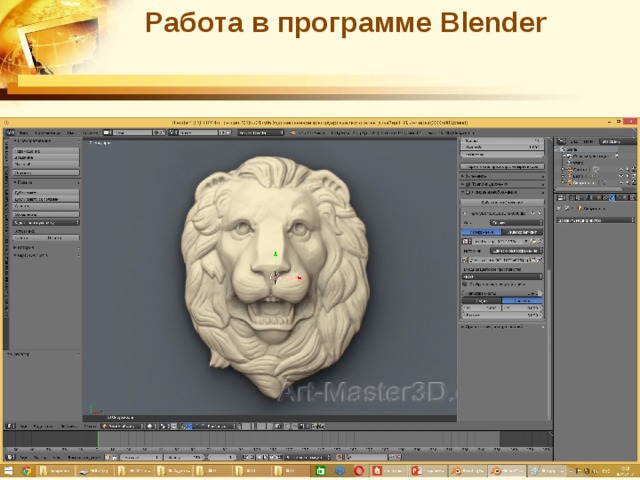640x480 pixels.
Task: Open the viewport shading mode selector icon
Action: (x=150, y=426)
